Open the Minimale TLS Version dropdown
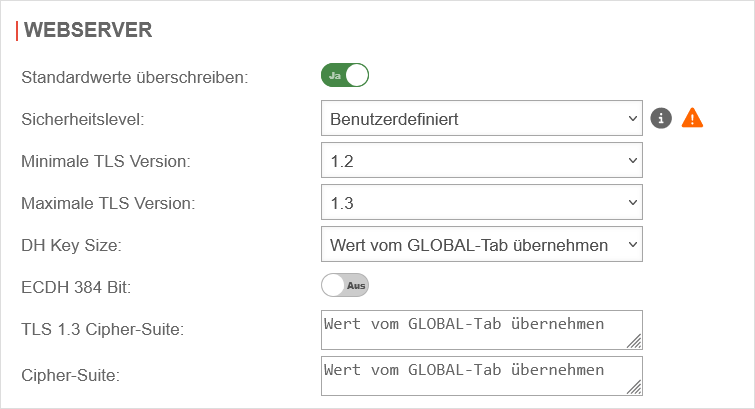Screen dimensions: 755x409 click(x=482, y=160)
